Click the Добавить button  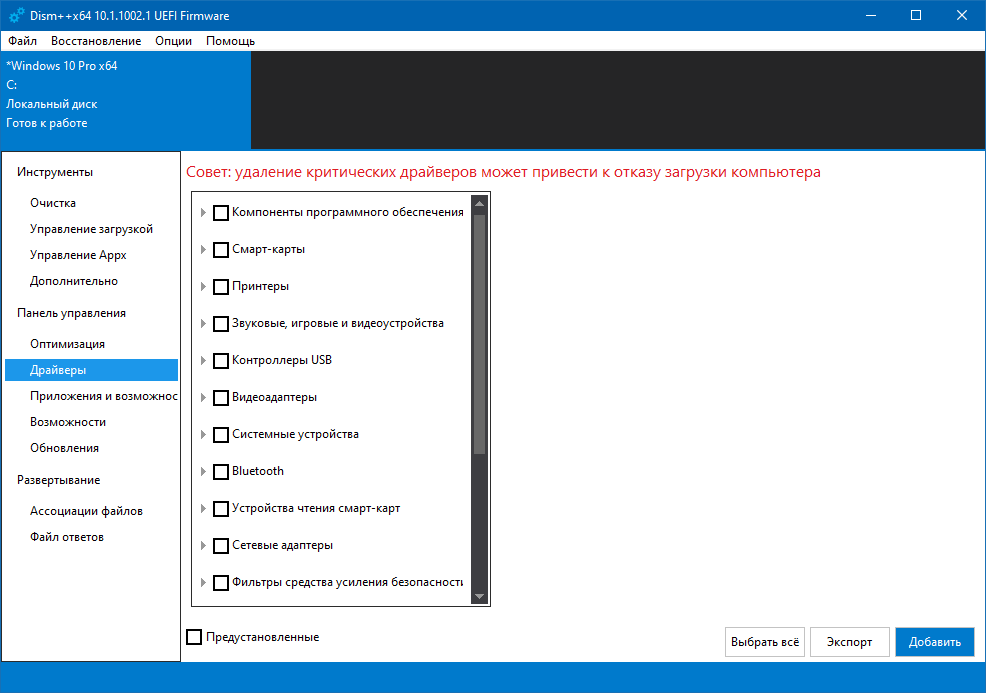pyautogui.click(x=934, y=642)
